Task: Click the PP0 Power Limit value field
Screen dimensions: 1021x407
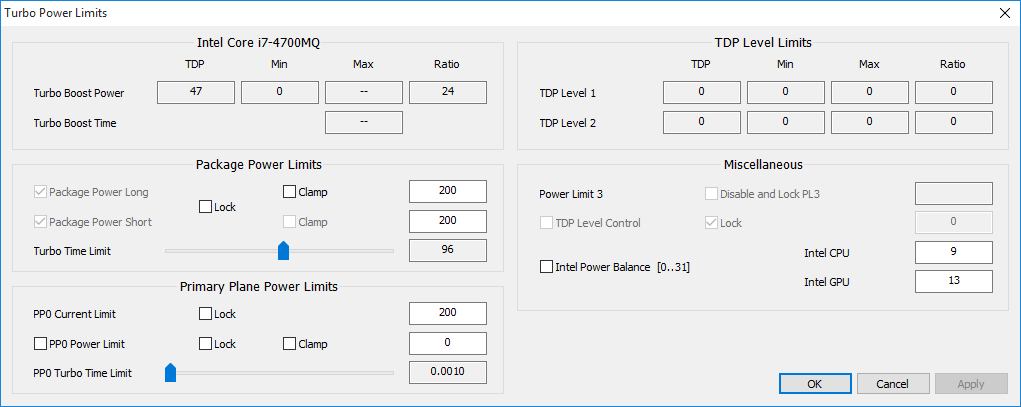Action: tap(448, 343)
